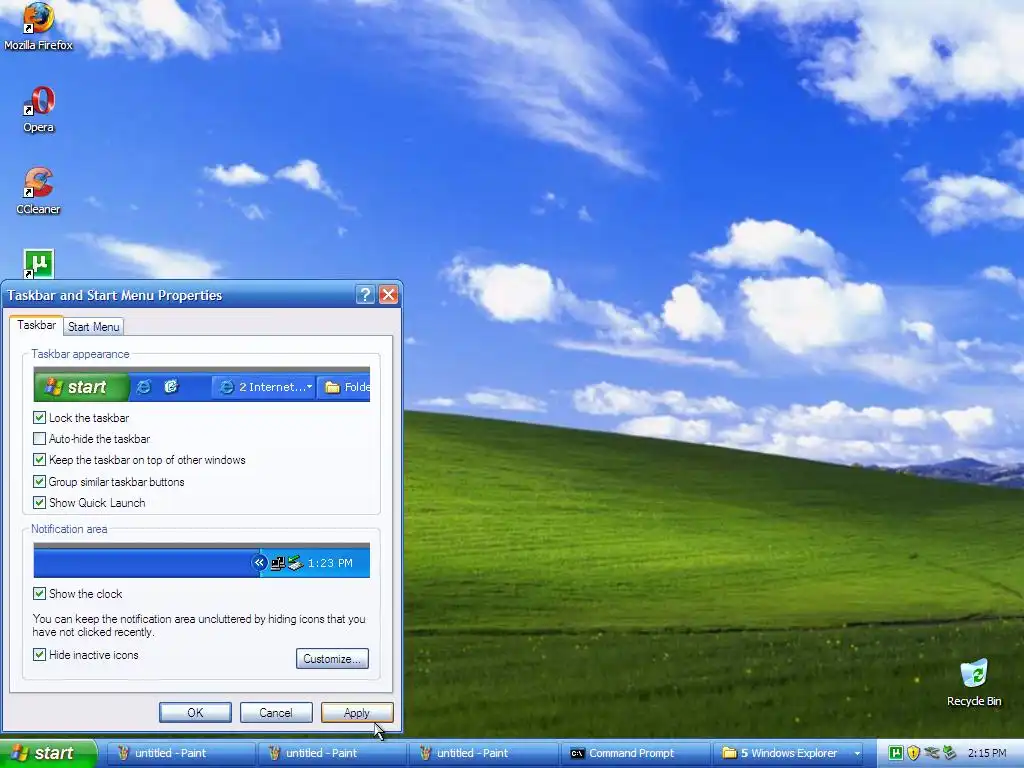Open the Mozilla Firefox desktop icon

[38, 26]
